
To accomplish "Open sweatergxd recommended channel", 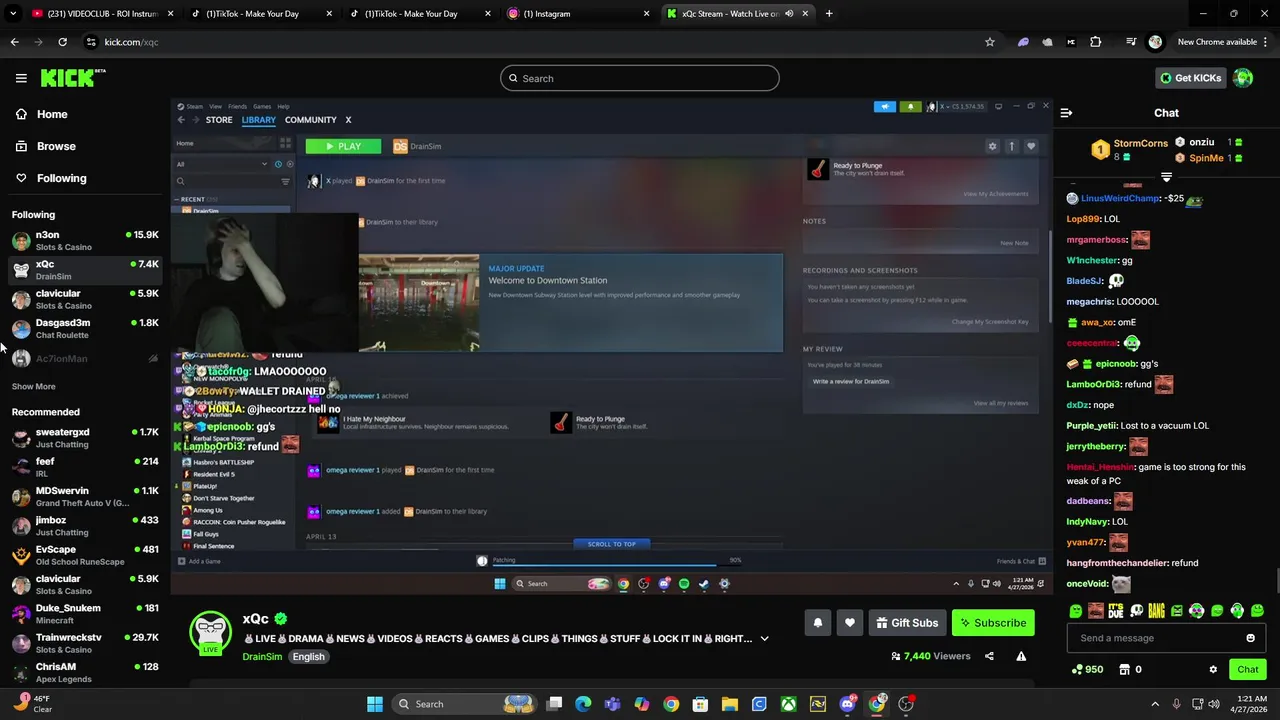I will (84, 438).
